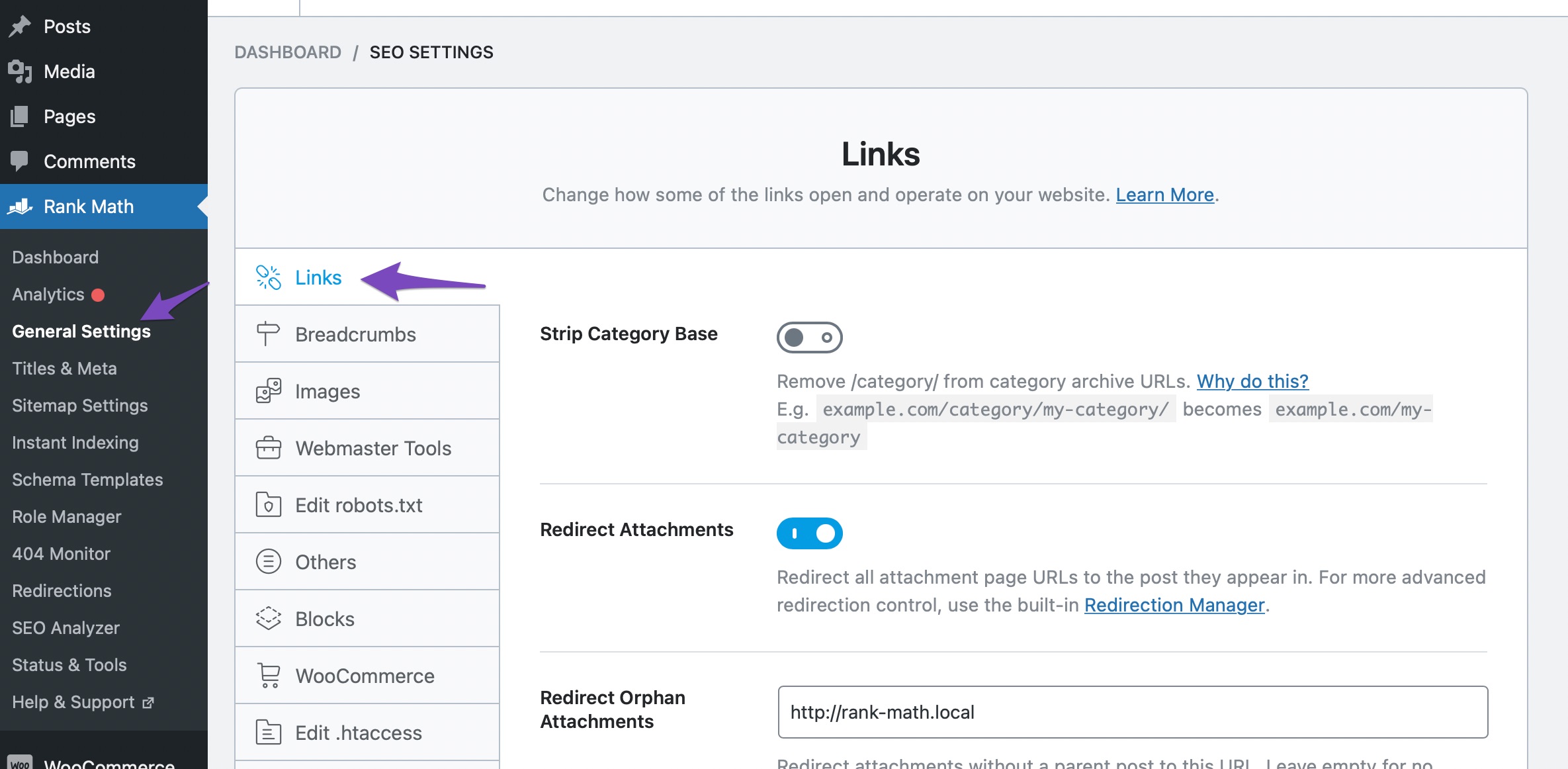Select the Blocks settings tab
Image resolution: width=1568 pixels, height=769 pixels.
click(367, 619)
